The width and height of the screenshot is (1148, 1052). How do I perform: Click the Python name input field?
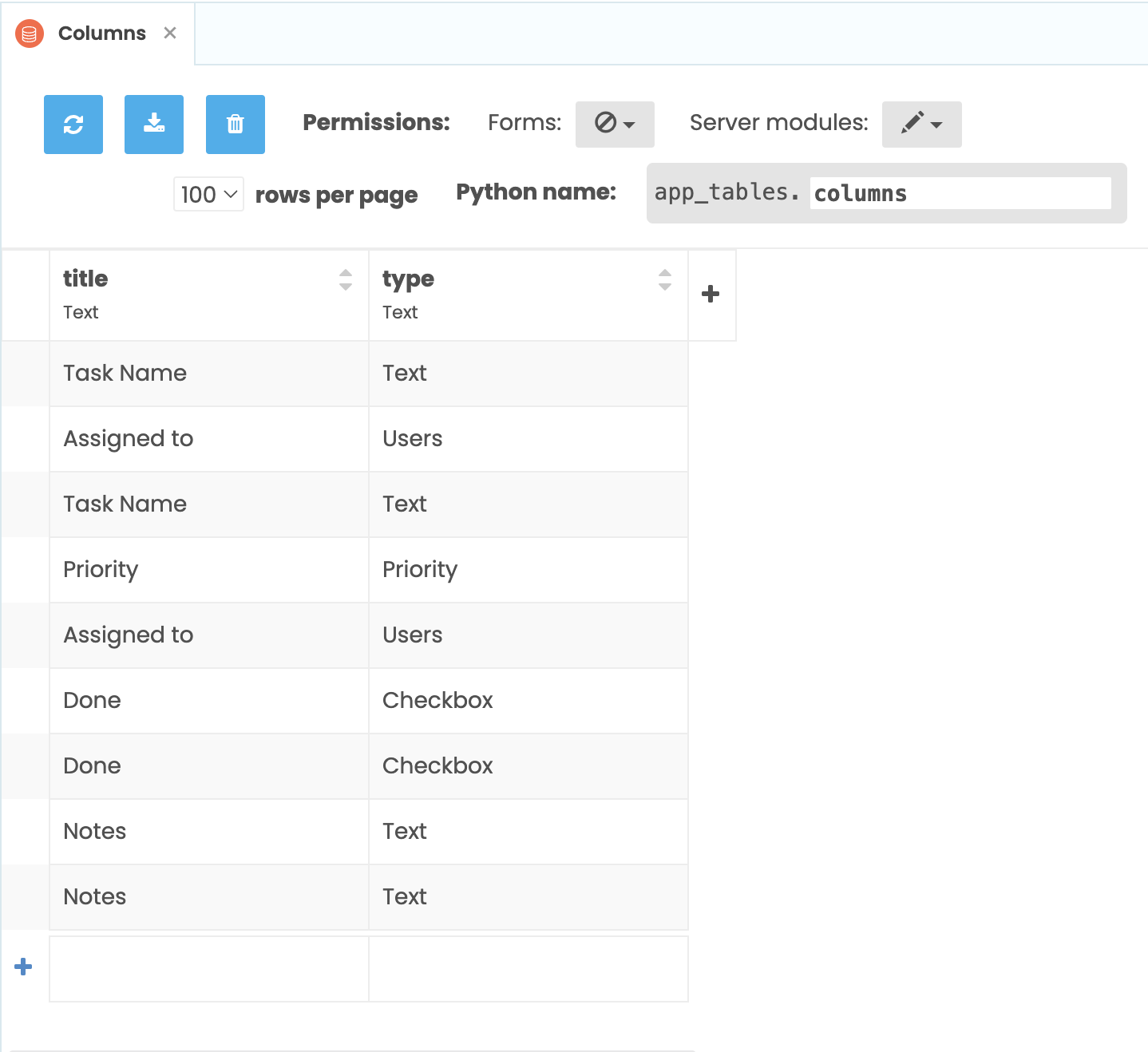tap(960, 192)
